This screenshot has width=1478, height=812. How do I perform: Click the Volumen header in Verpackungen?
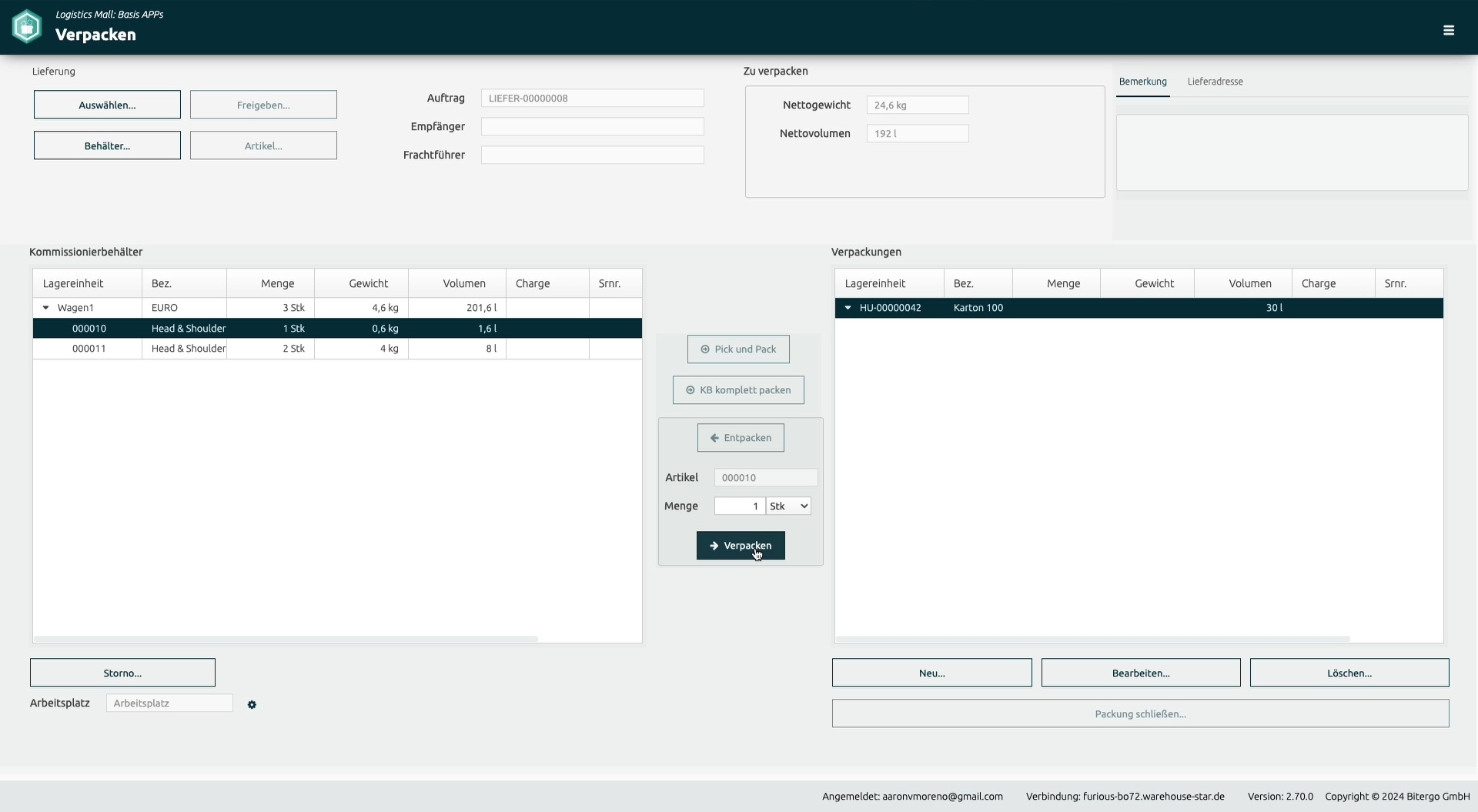1243,283
